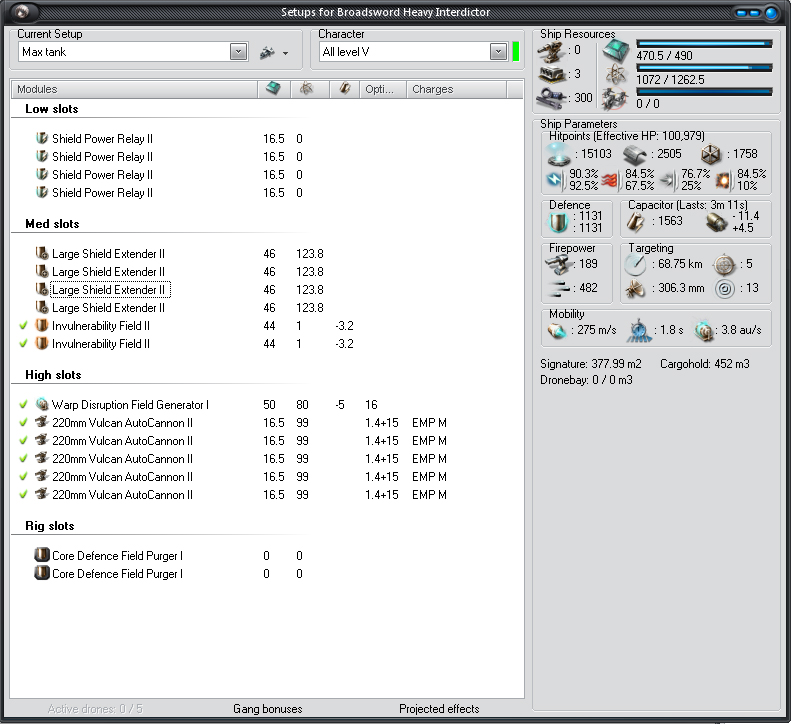This screenshot has width=791, height=724.
Task: Open the Current Setup dropdown arrow
Action: click(x=239, y=51)
